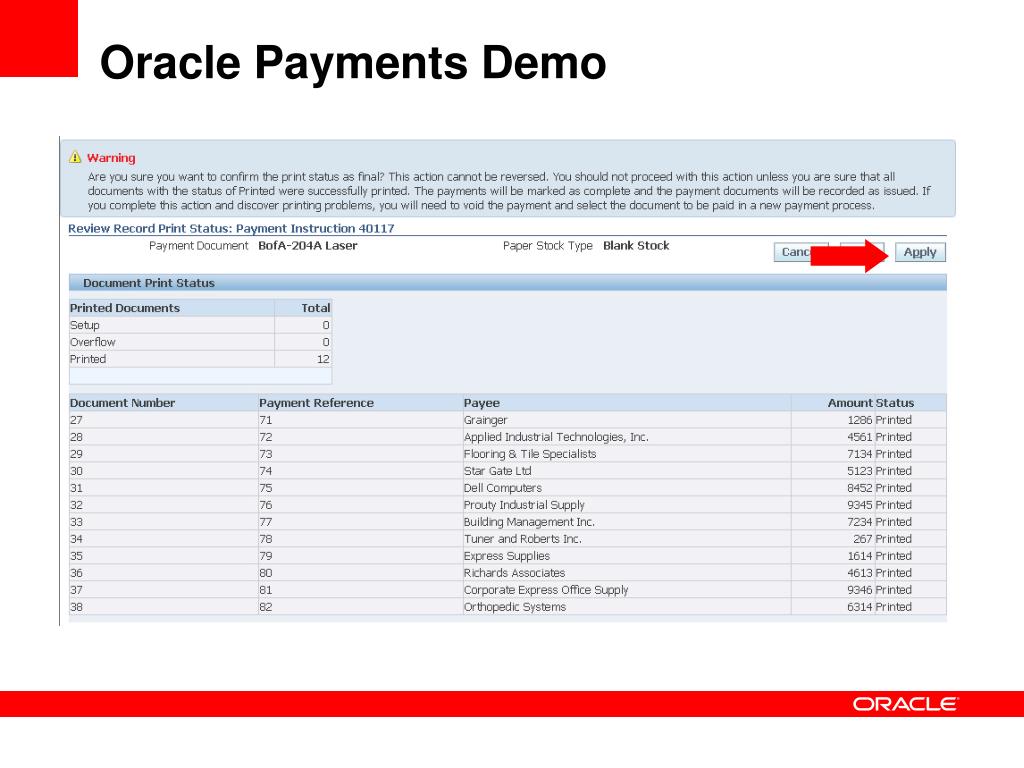The height and width of the screenshot is (768, 1024).
Task: Click the Printed status in Star Gate row
Action: 893,471
